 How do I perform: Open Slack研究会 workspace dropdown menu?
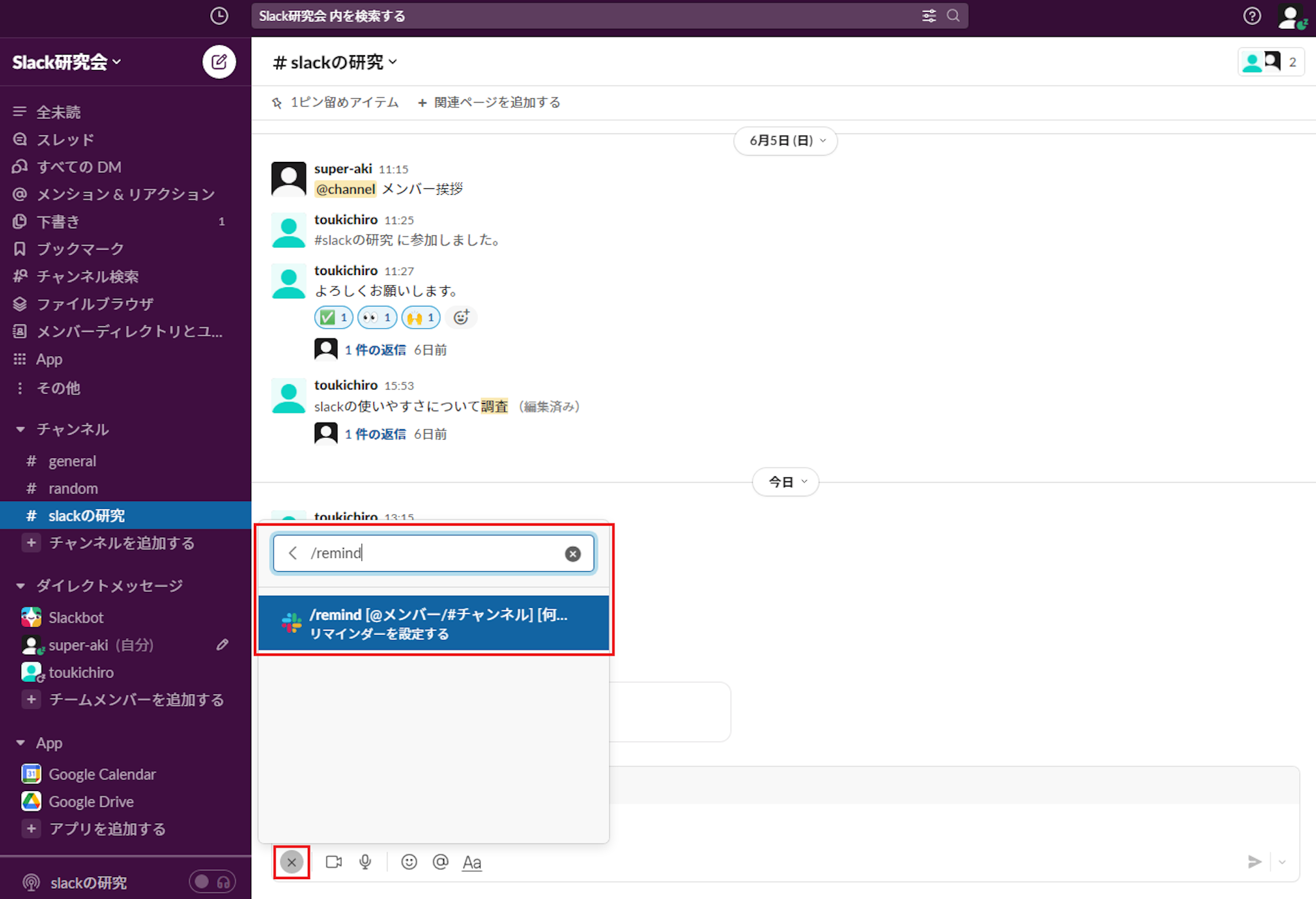pyautogui.click(x=67, y=62)
